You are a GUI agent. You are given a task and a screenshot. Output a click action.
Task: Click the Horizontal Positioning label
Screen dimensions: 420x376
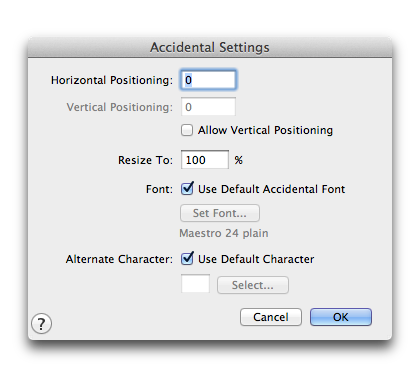[112, 80]
